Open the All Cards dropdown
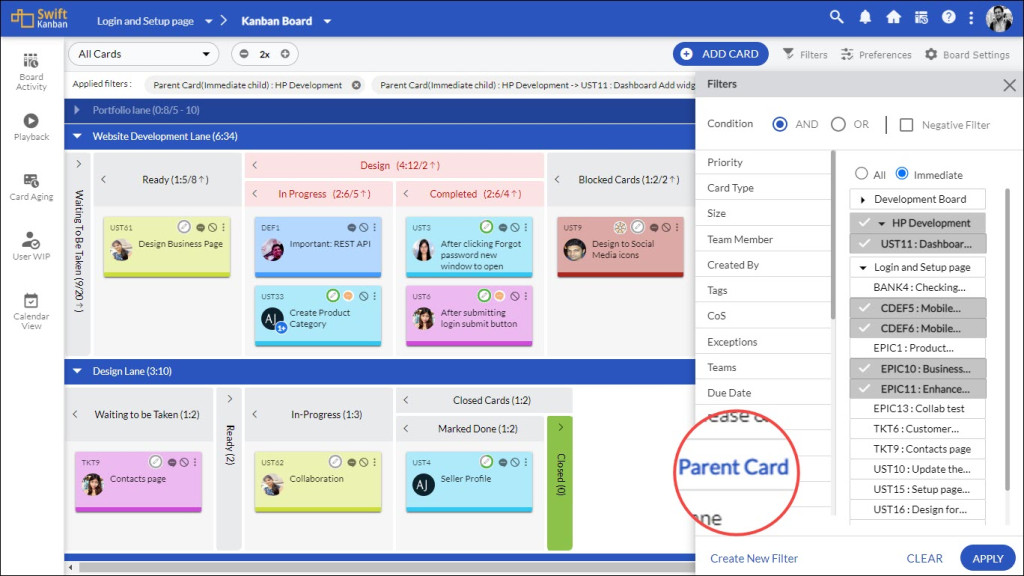 coord(142,53)
